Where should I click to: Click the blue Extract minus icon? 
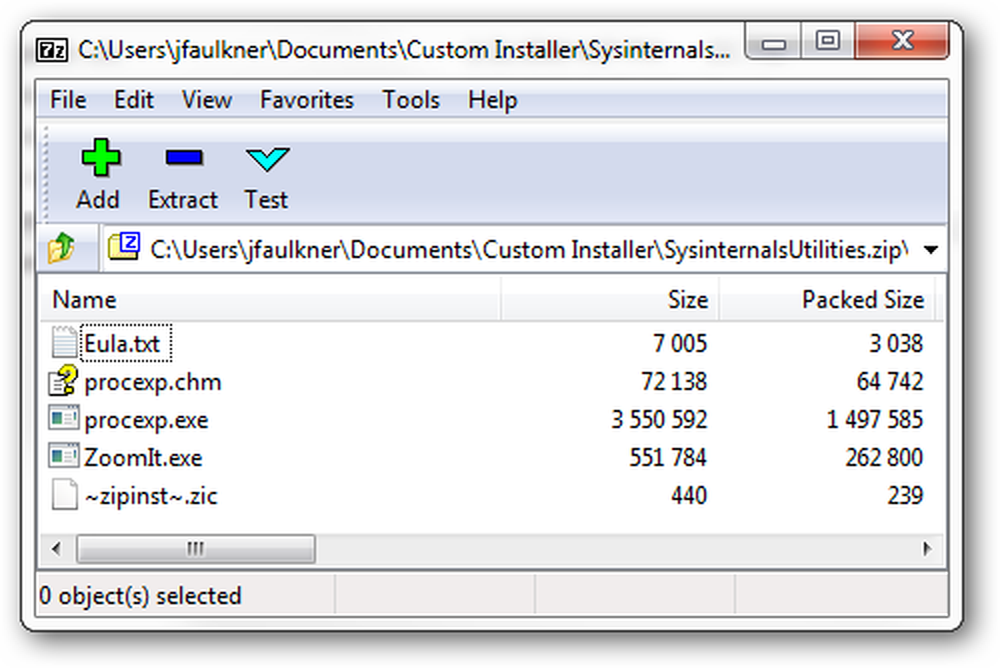(x=184, y=157)
